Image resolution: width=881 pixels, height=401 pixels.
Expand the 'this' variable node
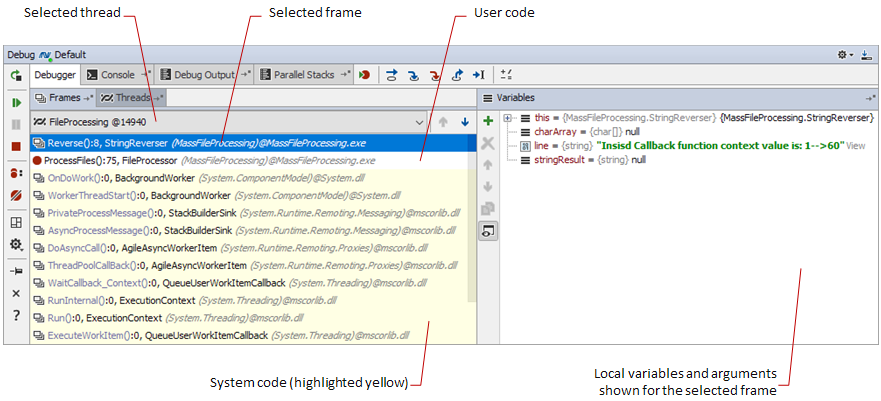click(507, 118)
